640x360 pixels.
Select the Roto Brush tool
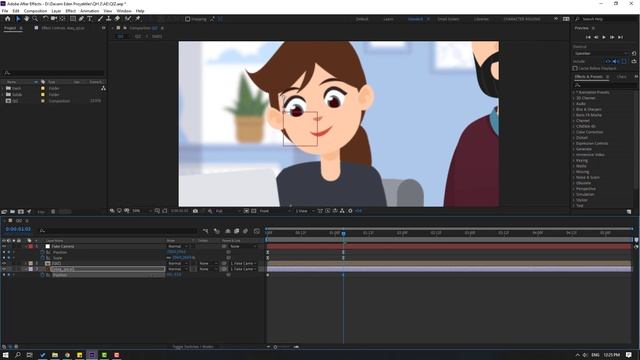pyautogui.click(x=128, y=19)
